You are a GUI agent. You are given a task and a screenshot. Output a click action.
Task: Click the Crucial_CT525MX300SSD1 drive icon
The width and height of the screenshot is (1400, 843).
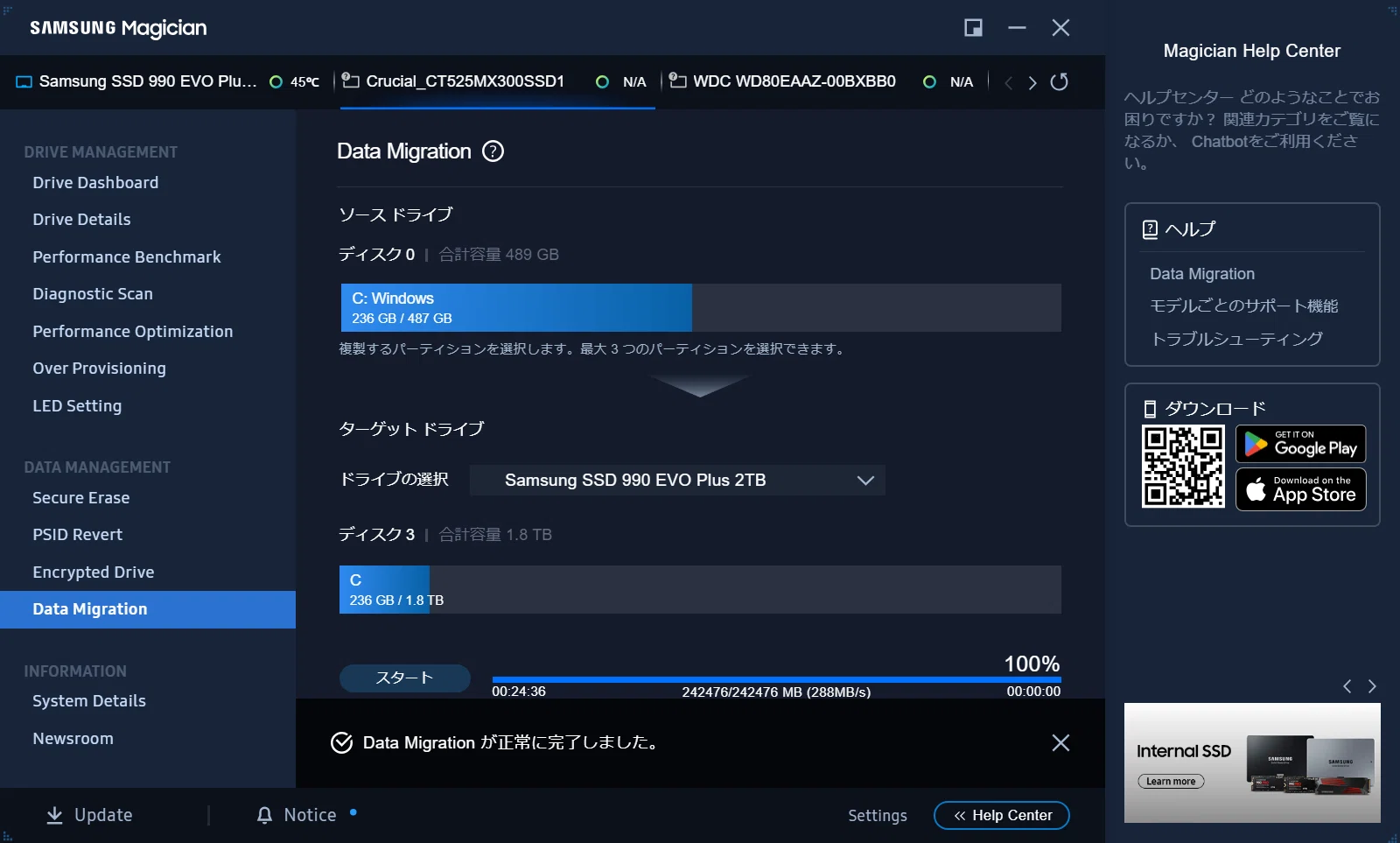(350, 81)
